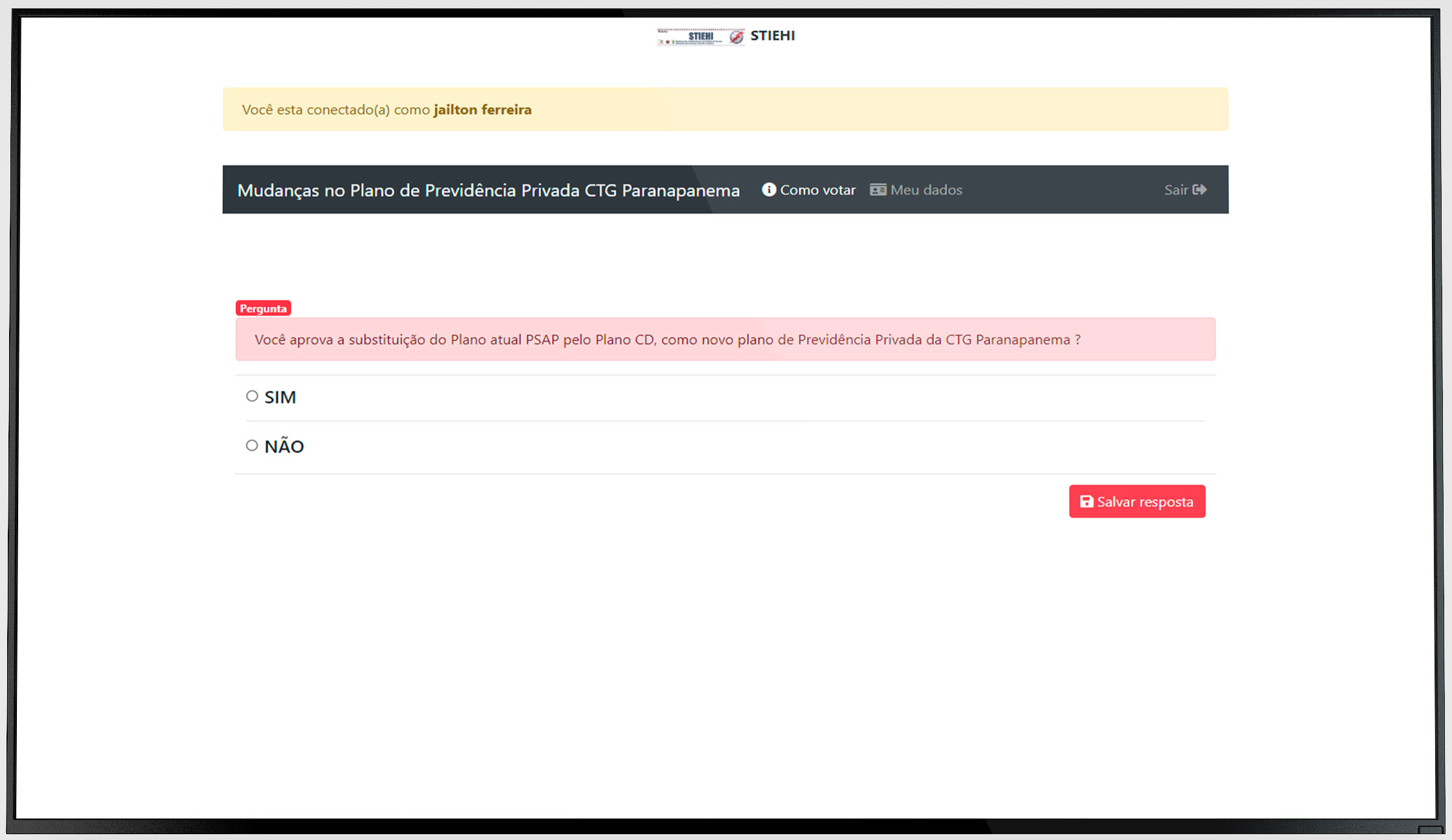Screen dimensions: 1452x840
Task: Click the floppy disk icon on Salvar resposta
Action: pyautogui.click(x=1086, y=501)
